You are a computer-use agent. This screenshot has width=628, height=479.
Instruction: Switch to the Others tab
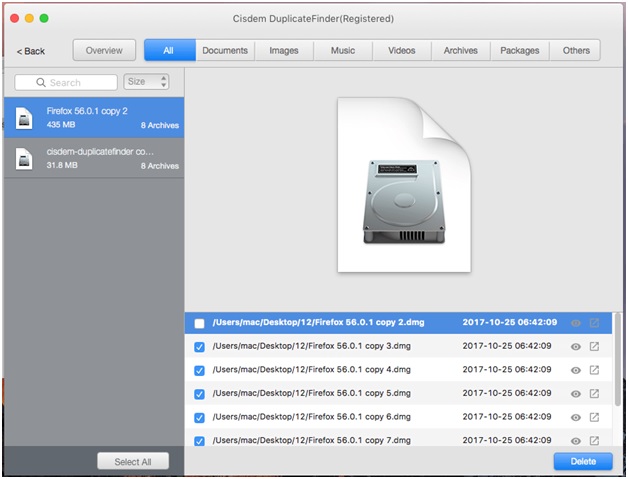click(x=575, y=50)
